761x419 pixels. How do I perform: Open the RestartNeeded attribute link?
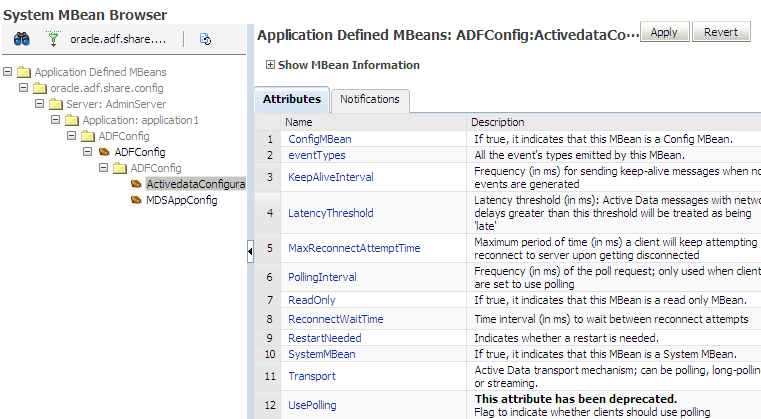[325, 338]
